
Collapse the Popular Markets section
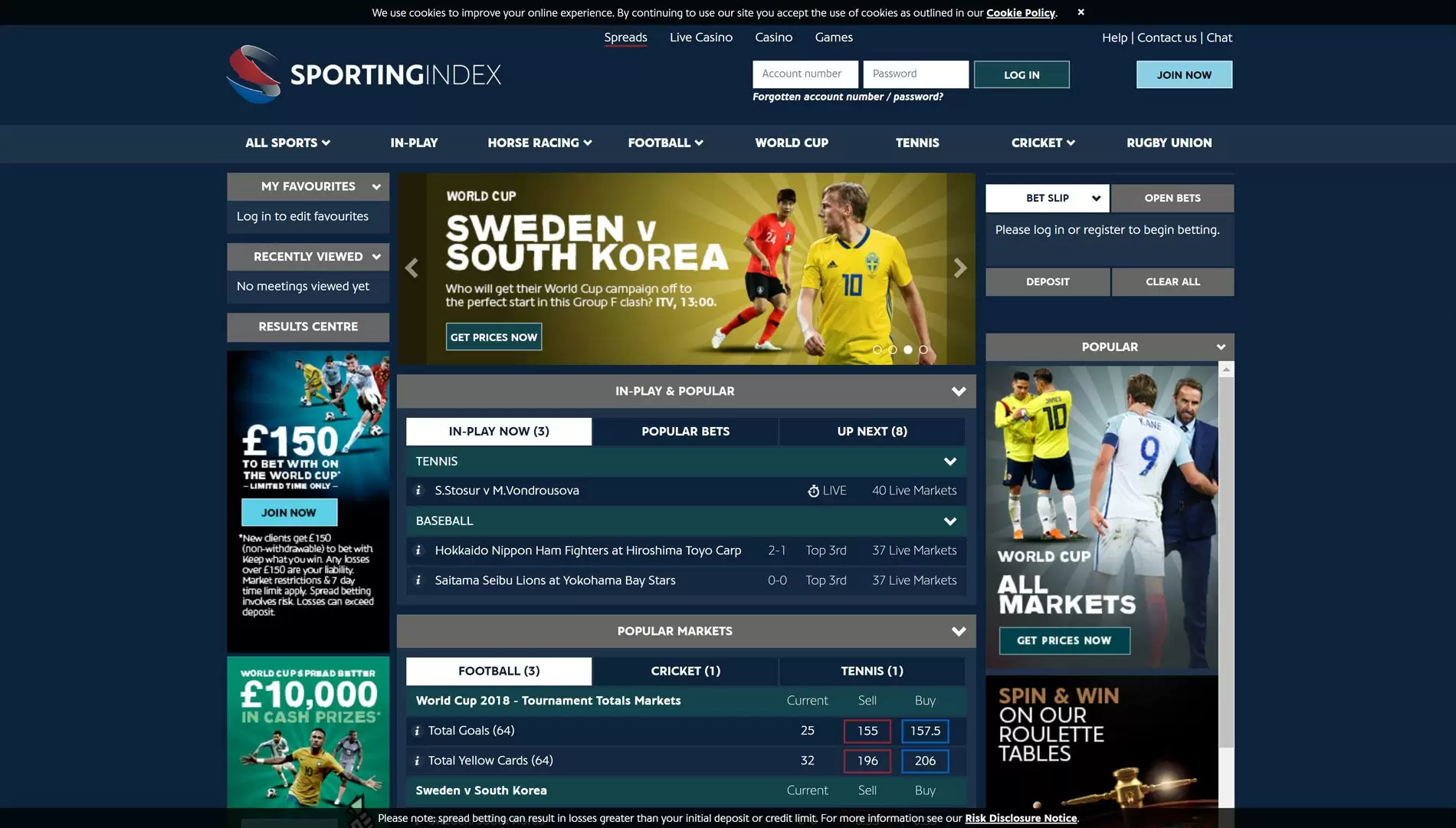tap(959, 632)
